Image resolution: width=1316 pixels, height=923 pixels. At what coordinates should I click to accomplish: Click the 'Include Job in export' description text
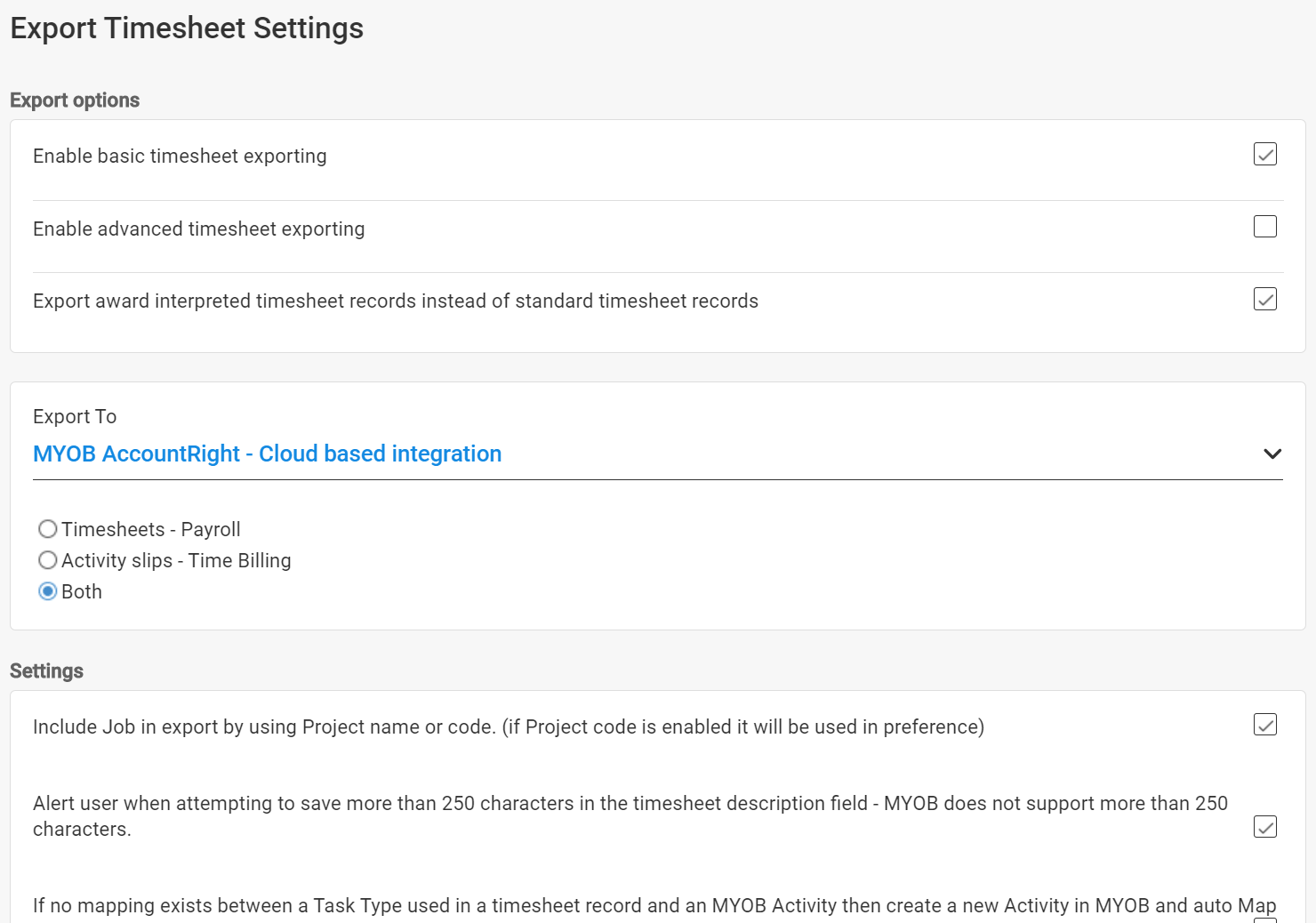tap(508, 726)
